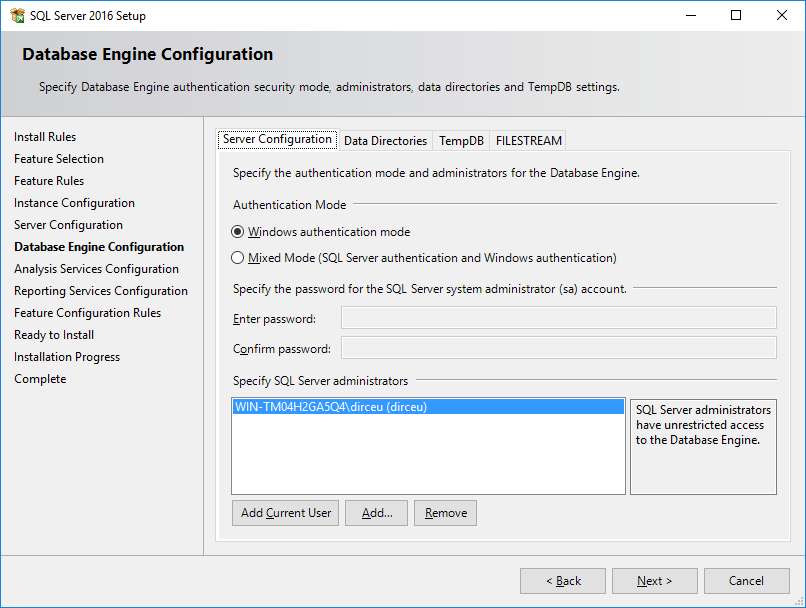Click the SQL Server Setup title bar icon
Viewport: 806px width, 608px height.
point(17,15)
